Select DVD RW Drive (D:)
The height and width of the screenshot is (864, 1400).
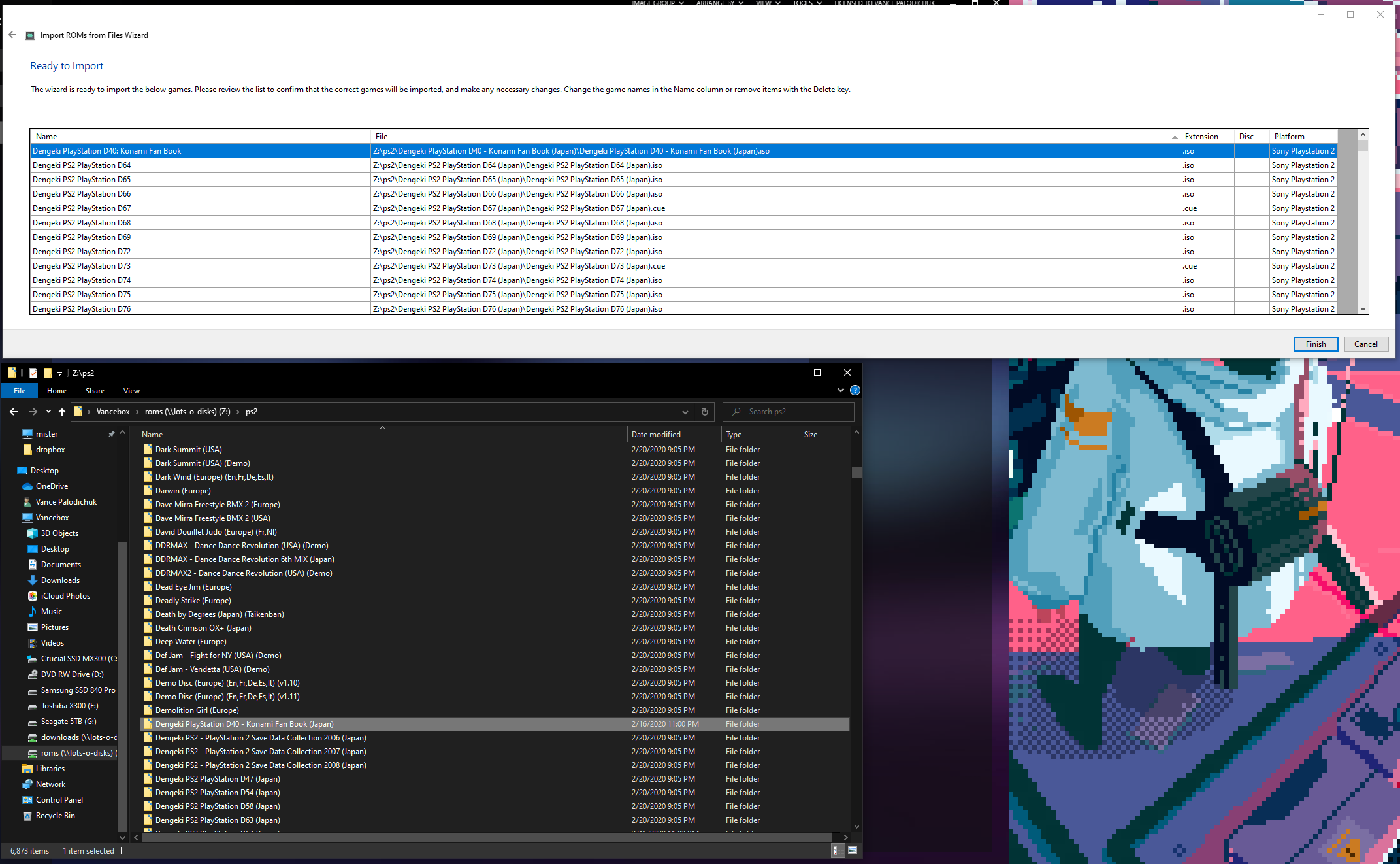[x=72, y=674]
